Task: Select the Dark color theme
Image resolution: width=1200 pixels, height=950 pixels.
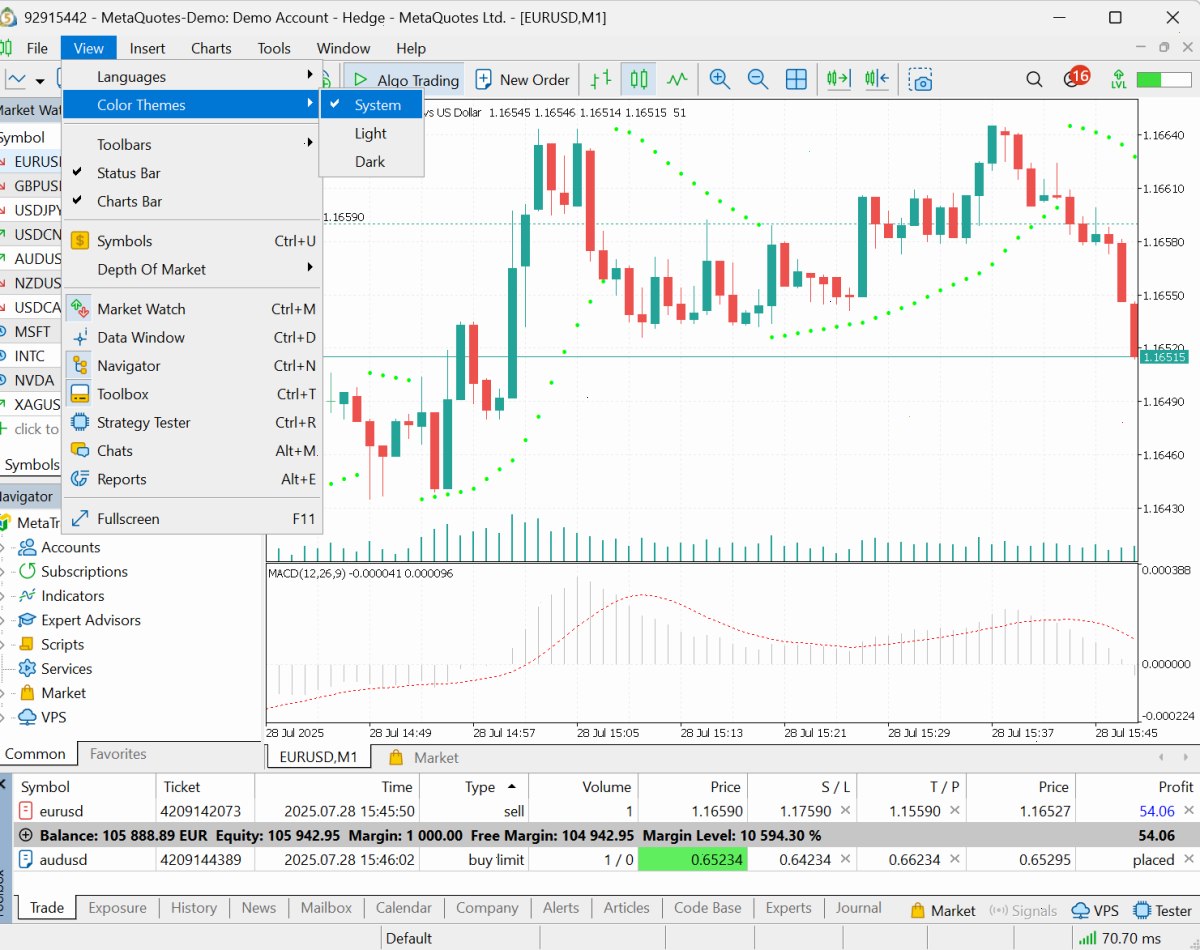Action: [371, 161]
